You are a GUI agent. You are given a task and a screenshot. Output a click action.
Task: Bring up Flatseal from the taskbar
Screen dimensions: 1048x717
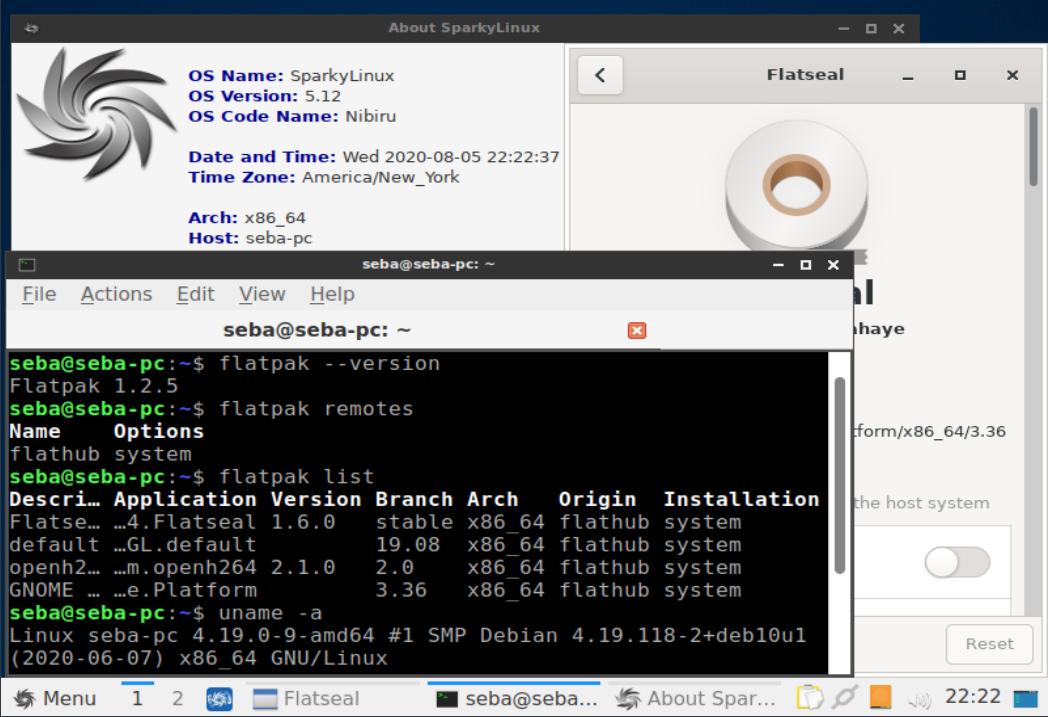click(x=332, y=698)
